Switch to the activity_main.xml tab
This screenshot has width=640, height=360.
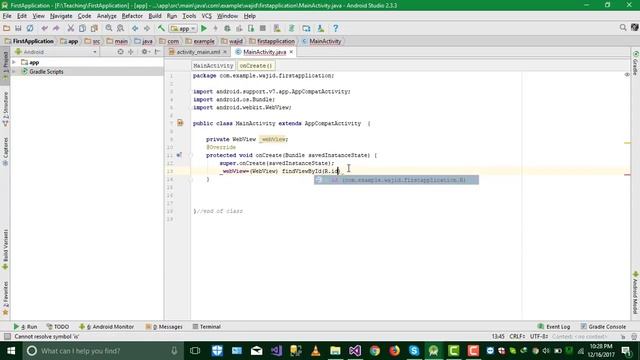[198, 52]
